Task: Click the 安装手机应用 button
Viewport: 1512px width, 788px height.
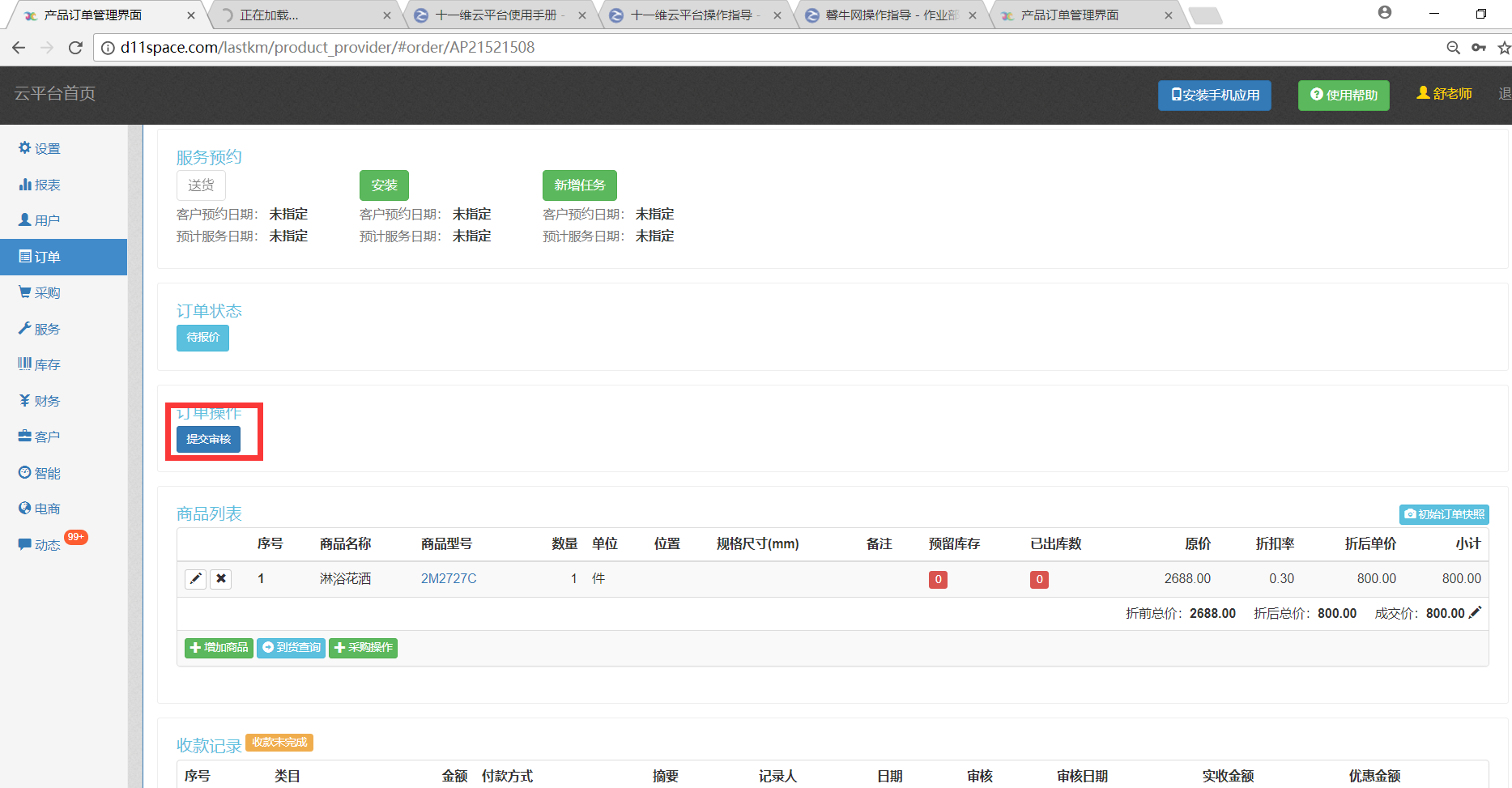Action: [x=1215, y=96]
